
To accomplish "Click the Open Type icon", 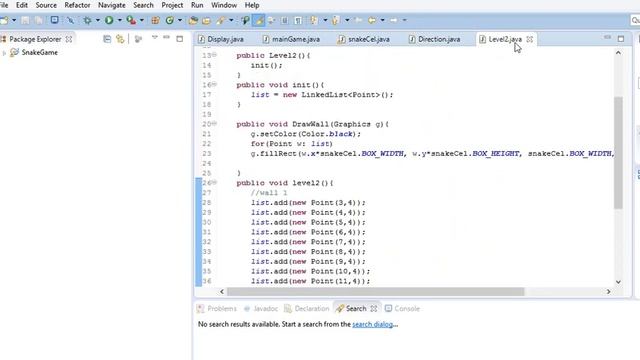I will pos(193,20).
